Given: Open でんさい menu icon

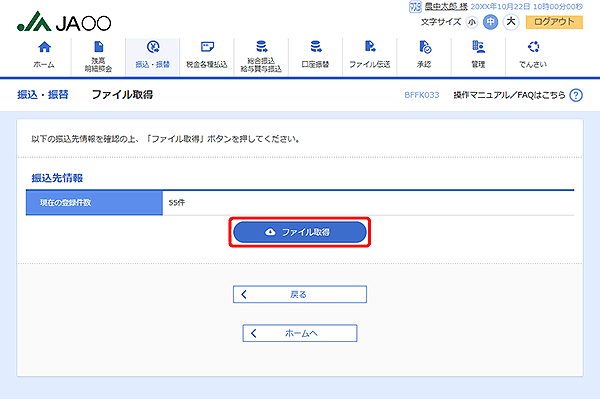Looking at the screenshot, I should coord(533,47).
